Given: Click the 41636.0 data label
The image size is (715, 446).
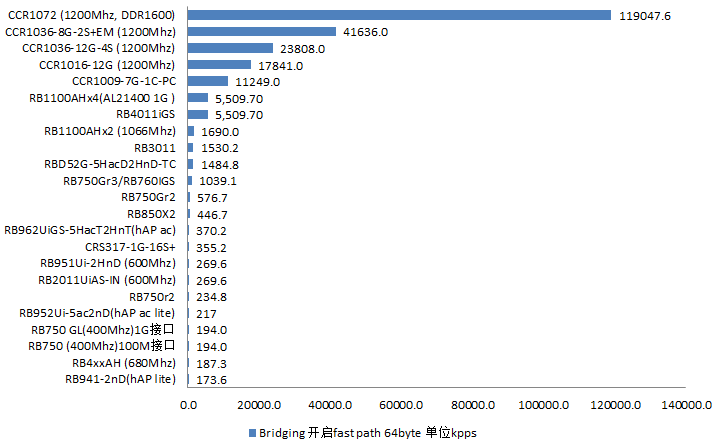Looking at the screenshot, I should pos(366,32).
